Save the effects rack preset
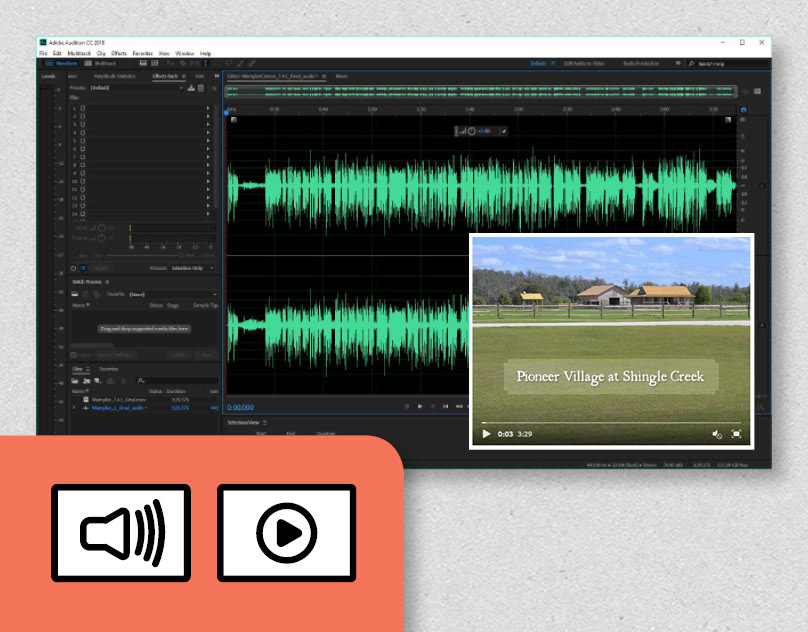 point(191,88)
